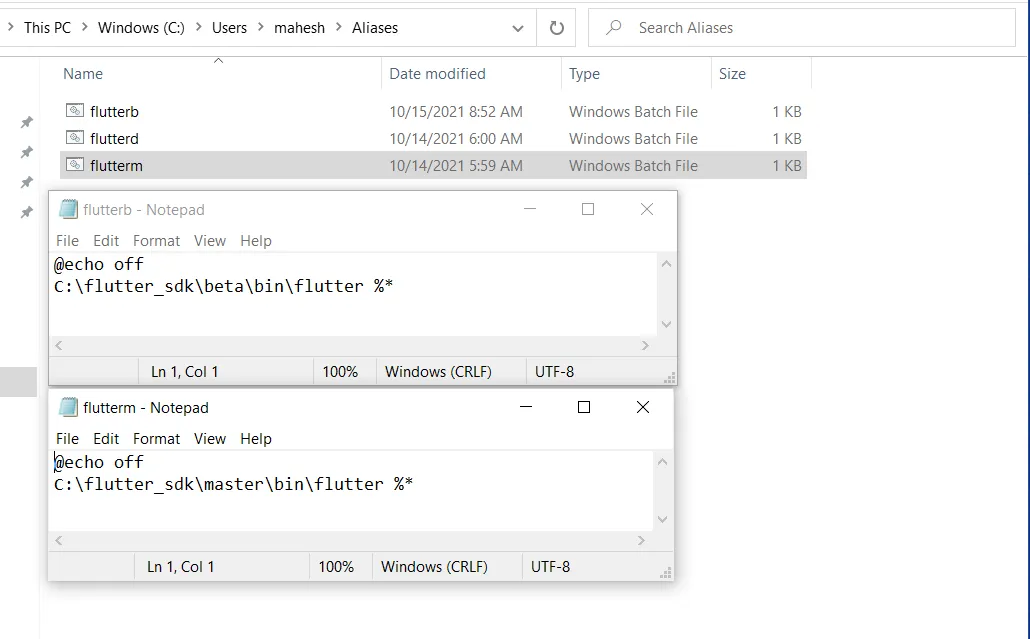Click the flutterb Notepad title icon
This screenshot has width=1030, height=639.
pos(68,209)
